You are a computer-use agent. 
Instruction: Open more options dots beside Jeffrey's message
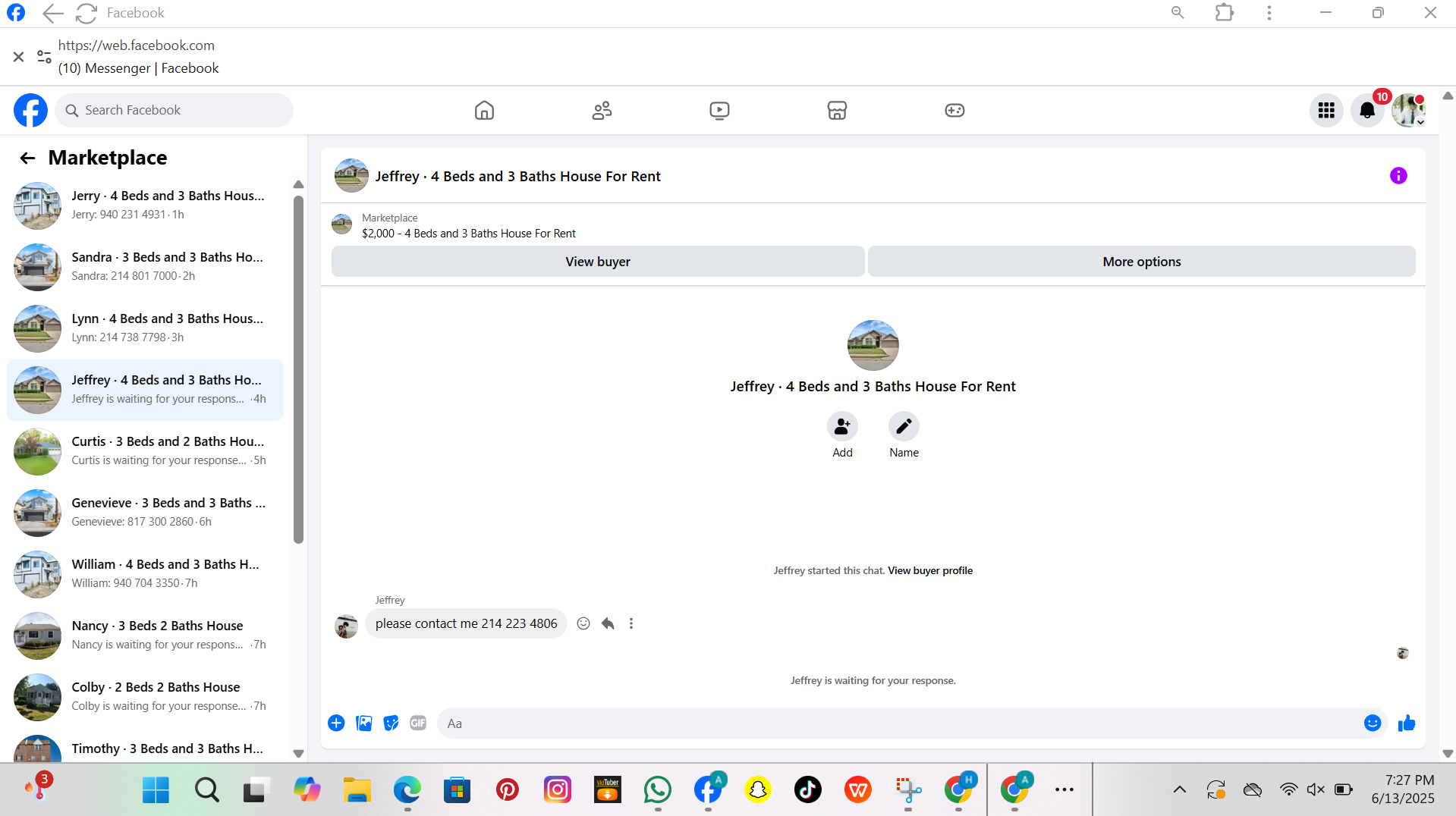click(x=631, y=623)
